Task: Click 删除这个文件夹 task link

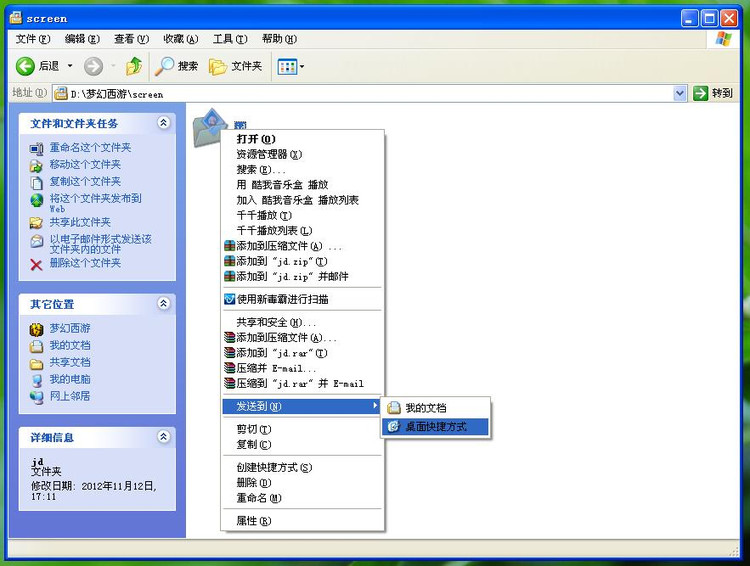Action: click(85, 263)
